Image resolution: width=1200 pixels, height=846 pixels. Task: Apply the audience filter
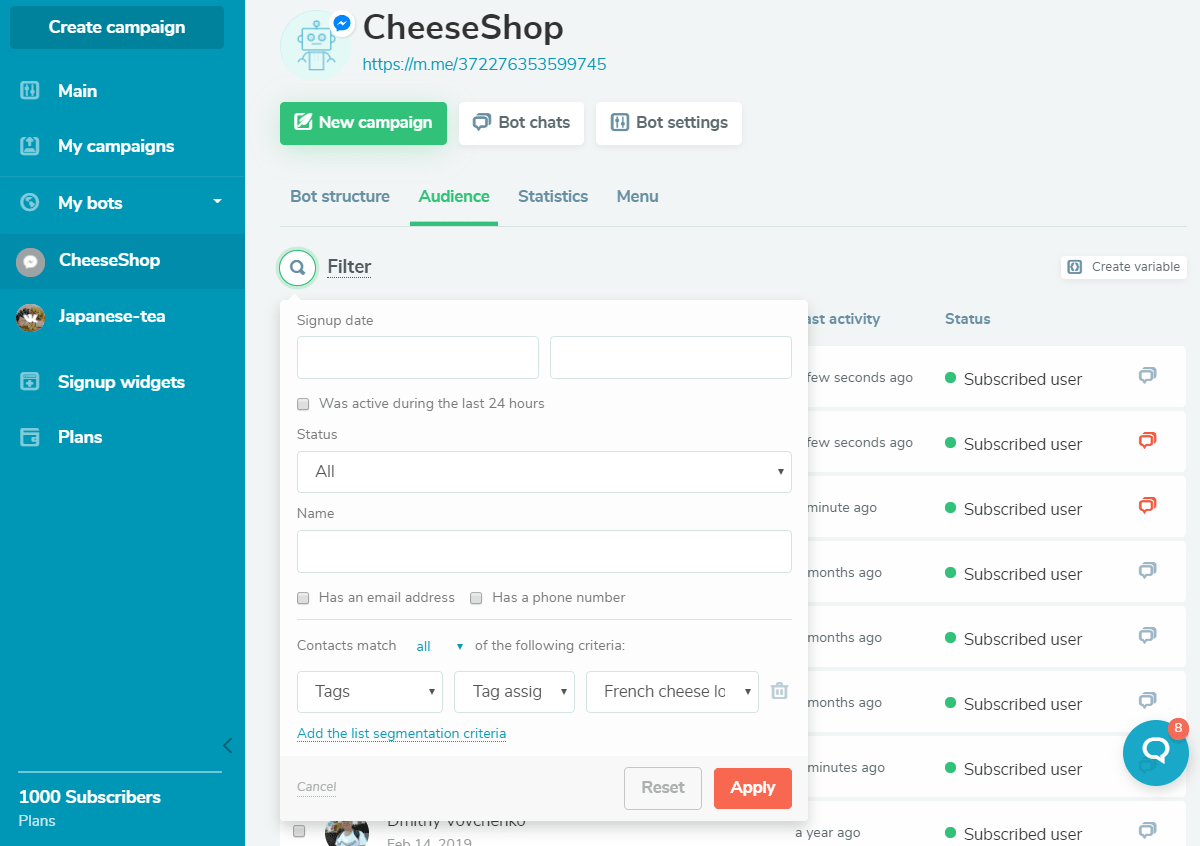coord(752,788)
